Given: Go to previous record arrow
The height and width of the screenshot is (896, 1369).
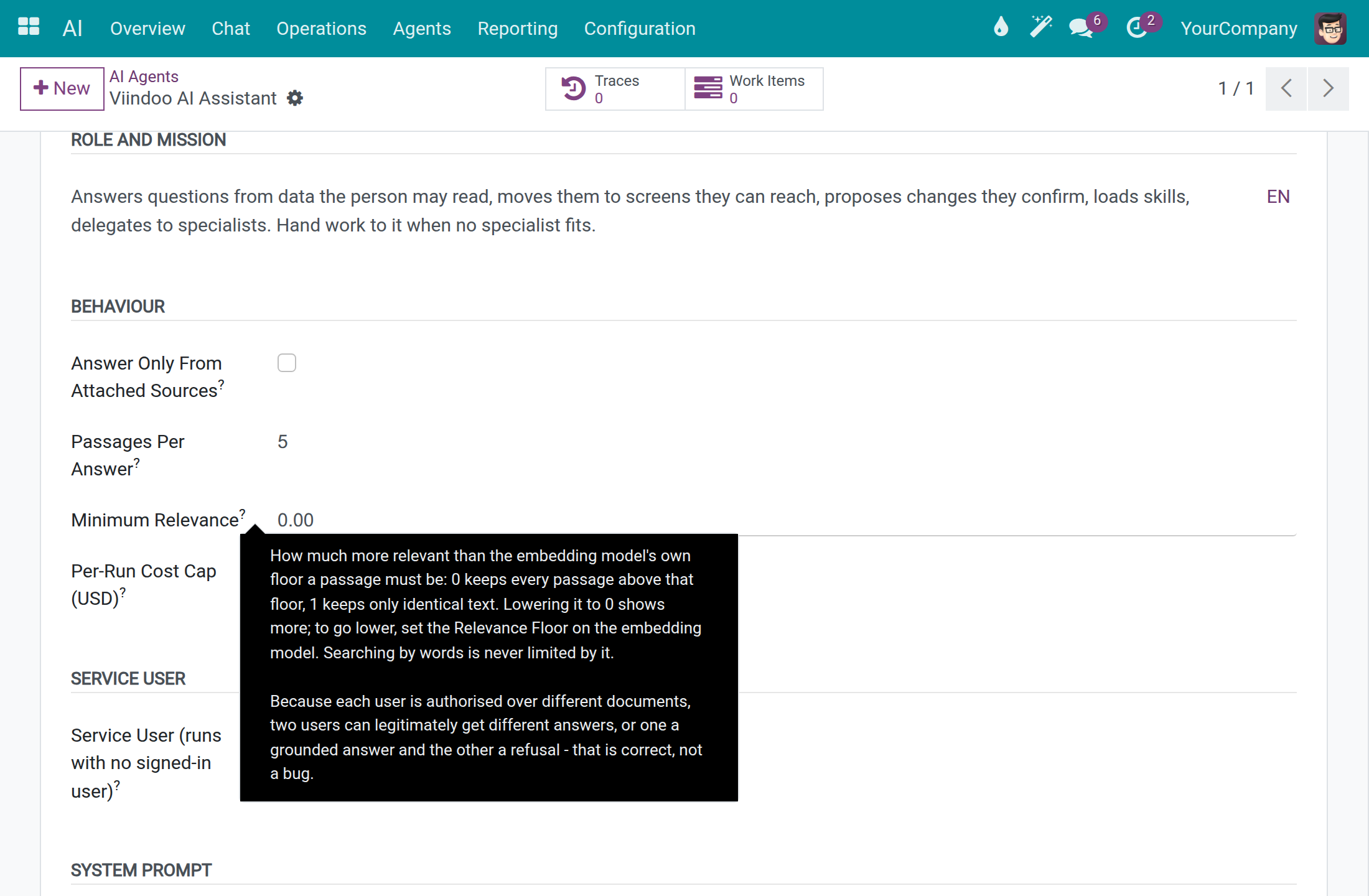Looking at the screenshot, I should click(1286, 88).
